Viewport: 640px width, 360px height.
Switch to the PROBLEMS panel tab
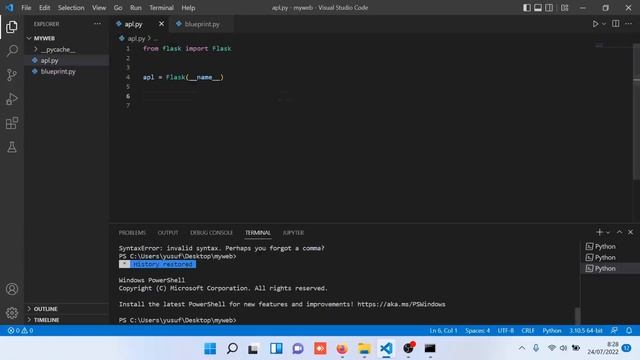pyautogui.click(x=132, y=233)
